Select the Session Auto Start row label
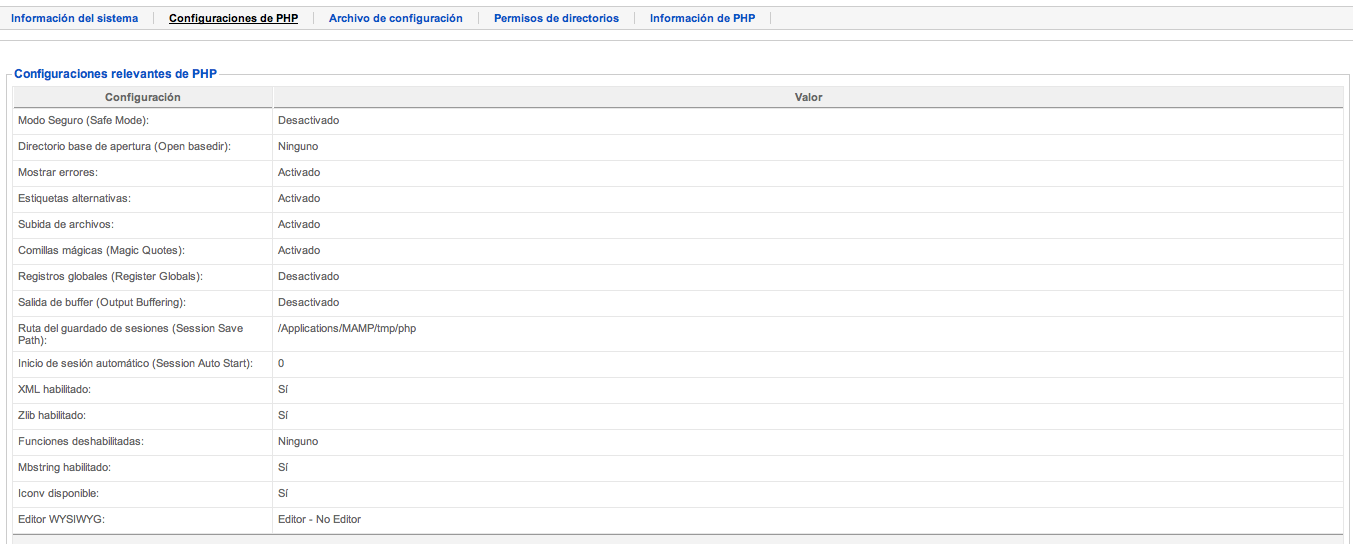 (135, 363)
